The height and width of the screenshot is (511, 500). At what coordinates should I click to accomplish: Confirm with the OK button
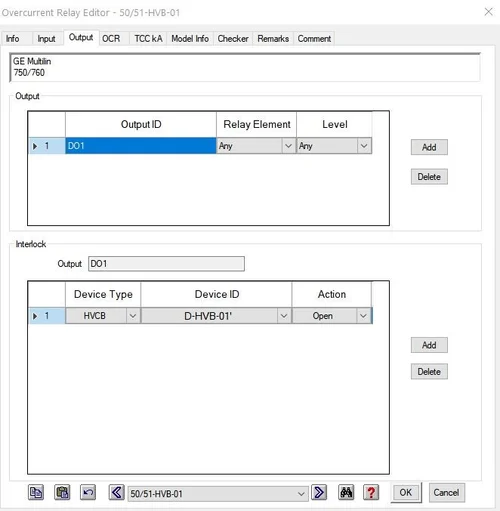[x=406, y=492]
